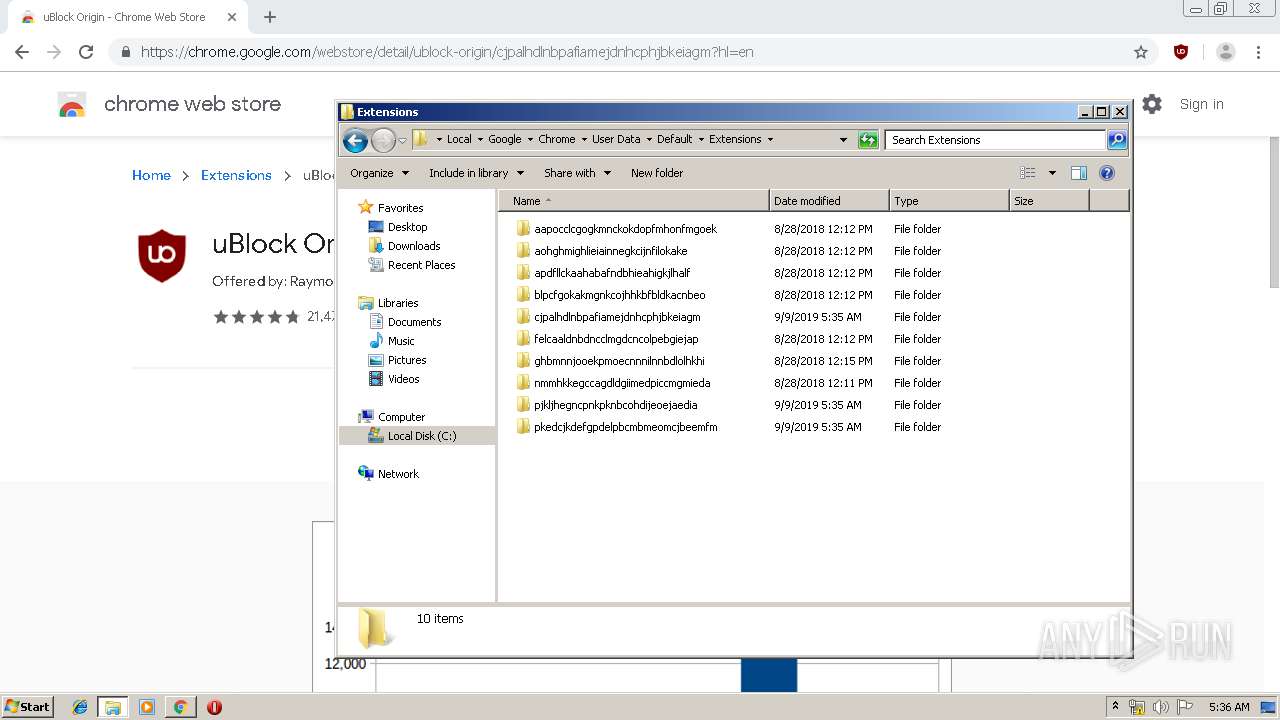Expand the view options dropdown arrow
Image resolution: width=1280 pixels, height=720 pixels.
click(1052, 173)
